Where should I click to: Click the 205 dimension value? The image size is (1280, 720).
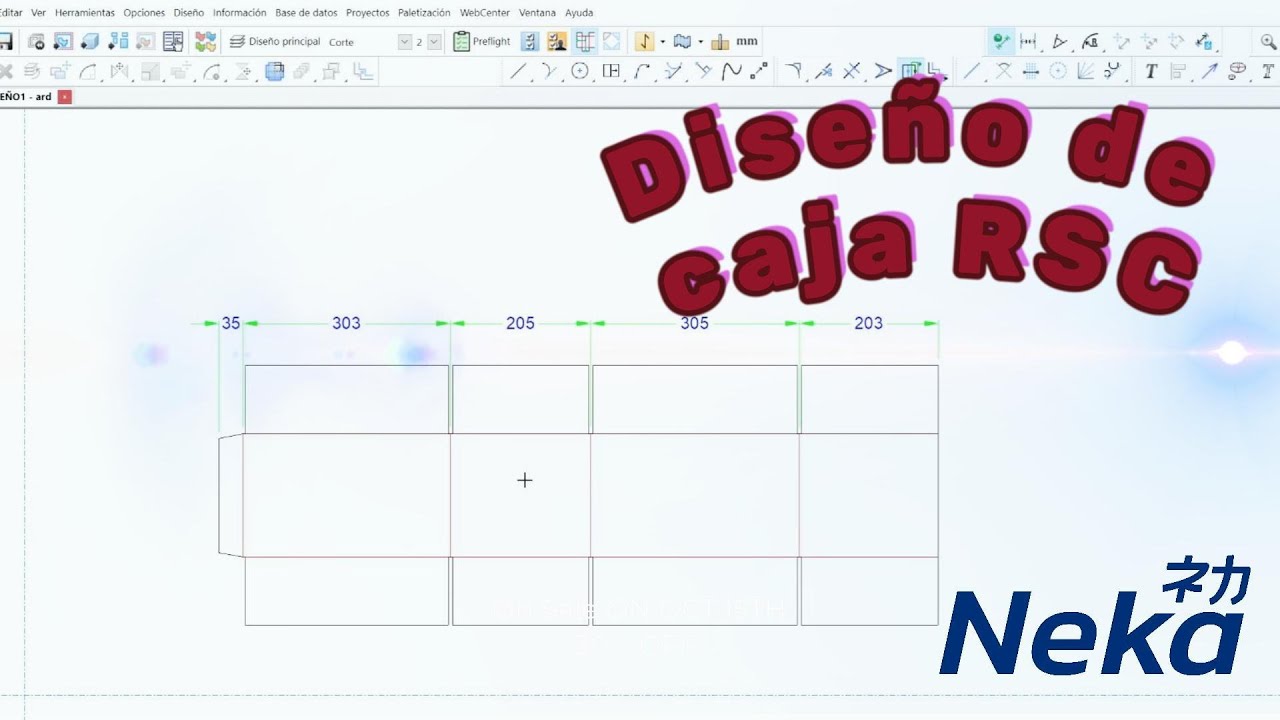520,323
